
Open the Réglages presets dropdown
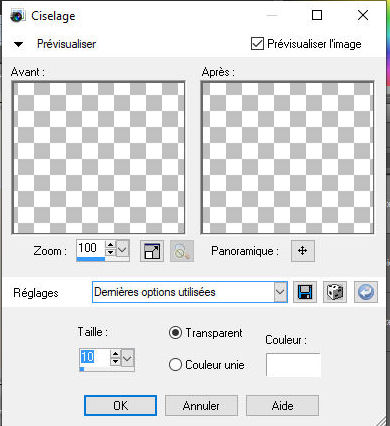(280, 292)
